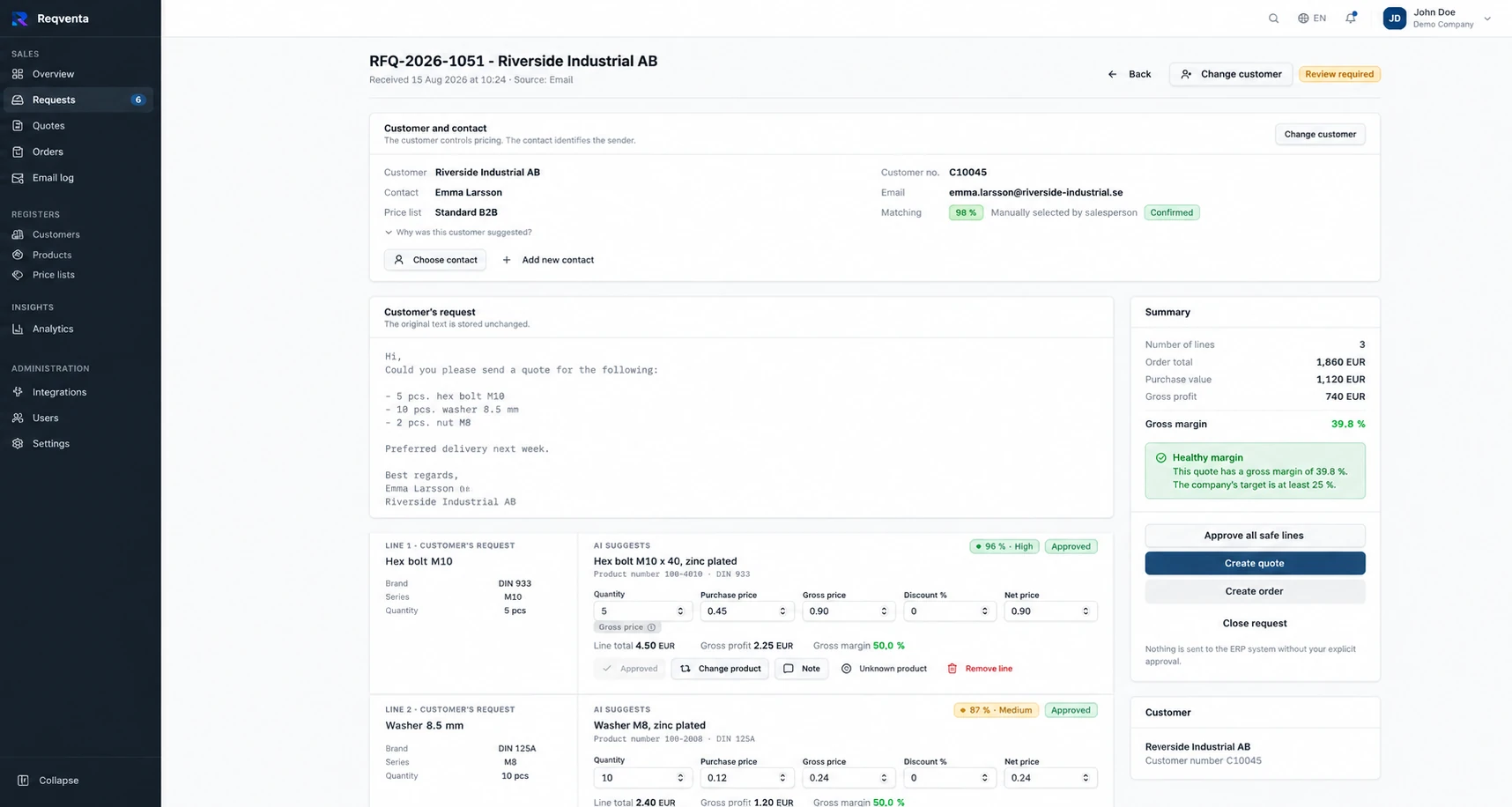
Task: Click the Quantity 10 stepper for Washer M8
Action: click(680, 778)
